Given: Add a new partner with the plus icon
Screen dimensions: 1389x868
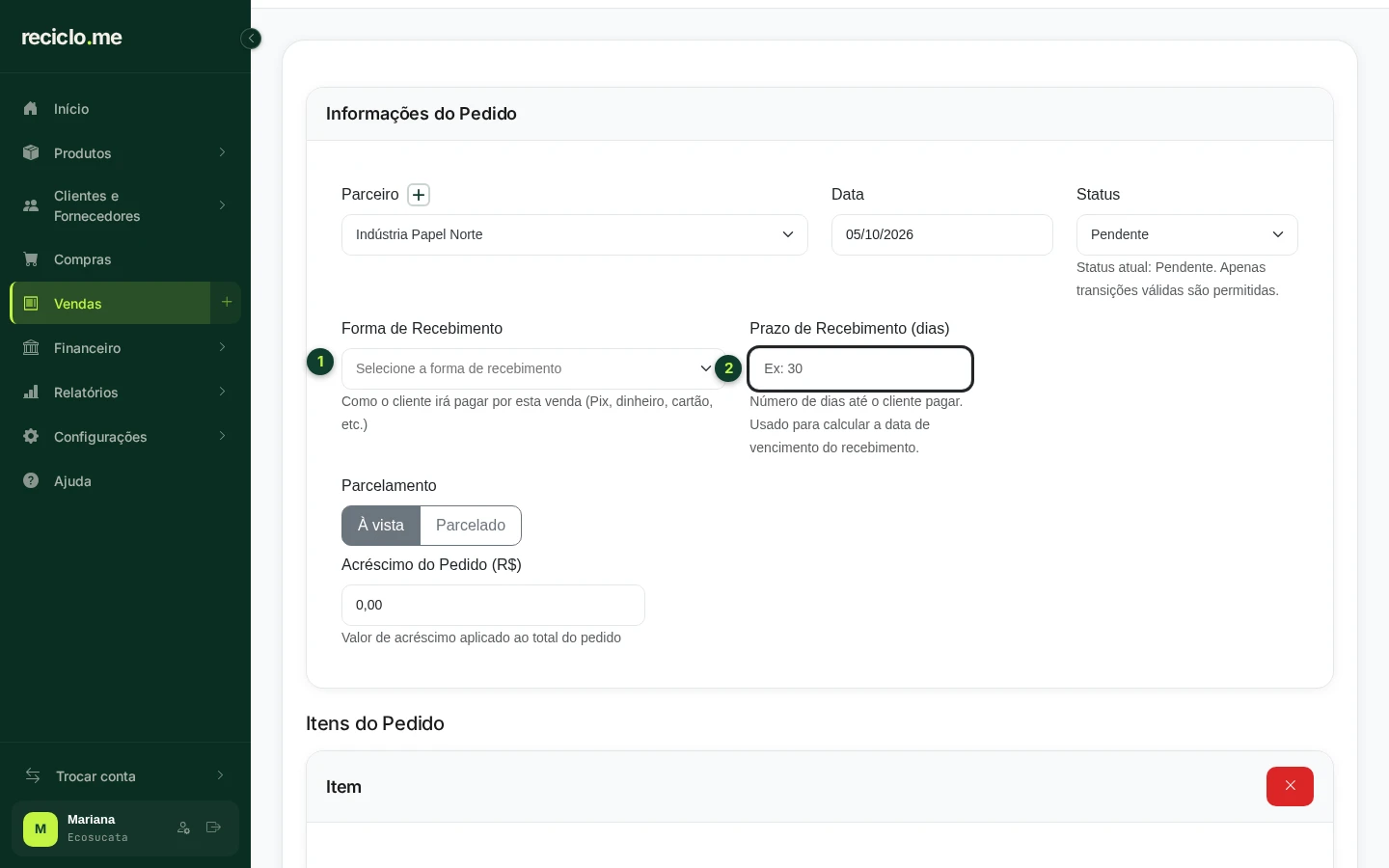Looking at the screenshot, I should click(419, 195).
